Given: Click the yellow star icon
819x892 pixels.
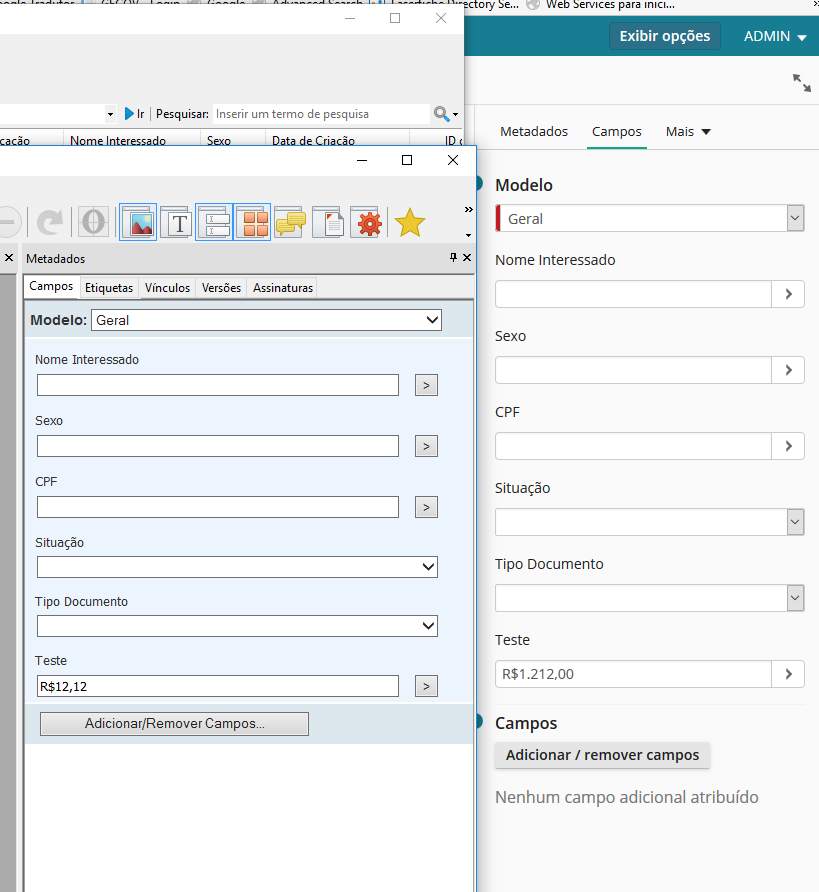Looking at the screenshot, I should (x=409, y=222).
